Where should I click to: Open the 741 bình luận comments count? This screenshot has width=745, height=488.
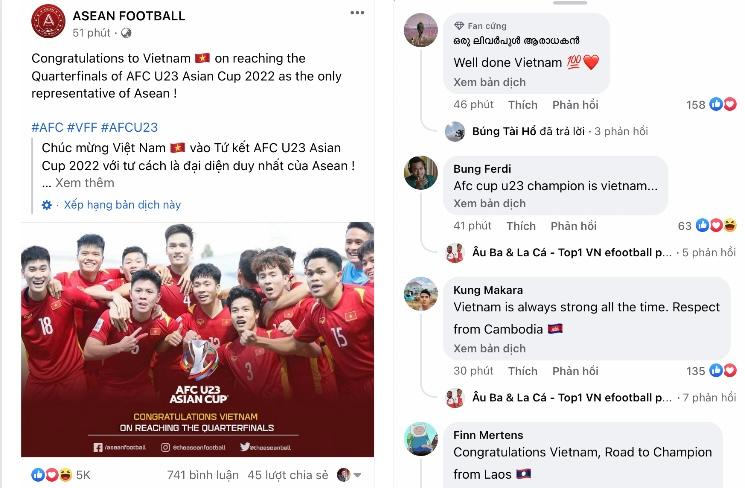202,475
